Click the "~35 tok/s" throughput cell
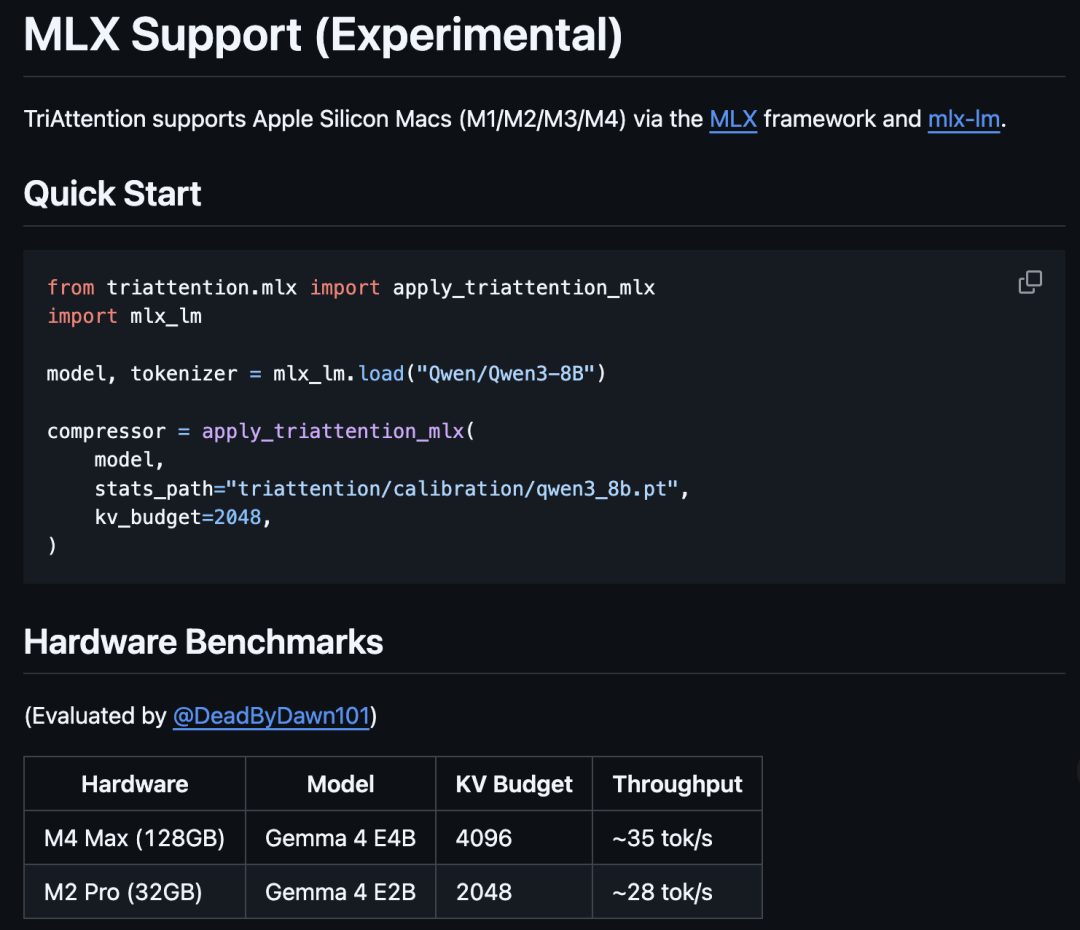Image resolution: width=1080 pixels, height=930 pixels. pyautogui.click(x=677, y=838)
